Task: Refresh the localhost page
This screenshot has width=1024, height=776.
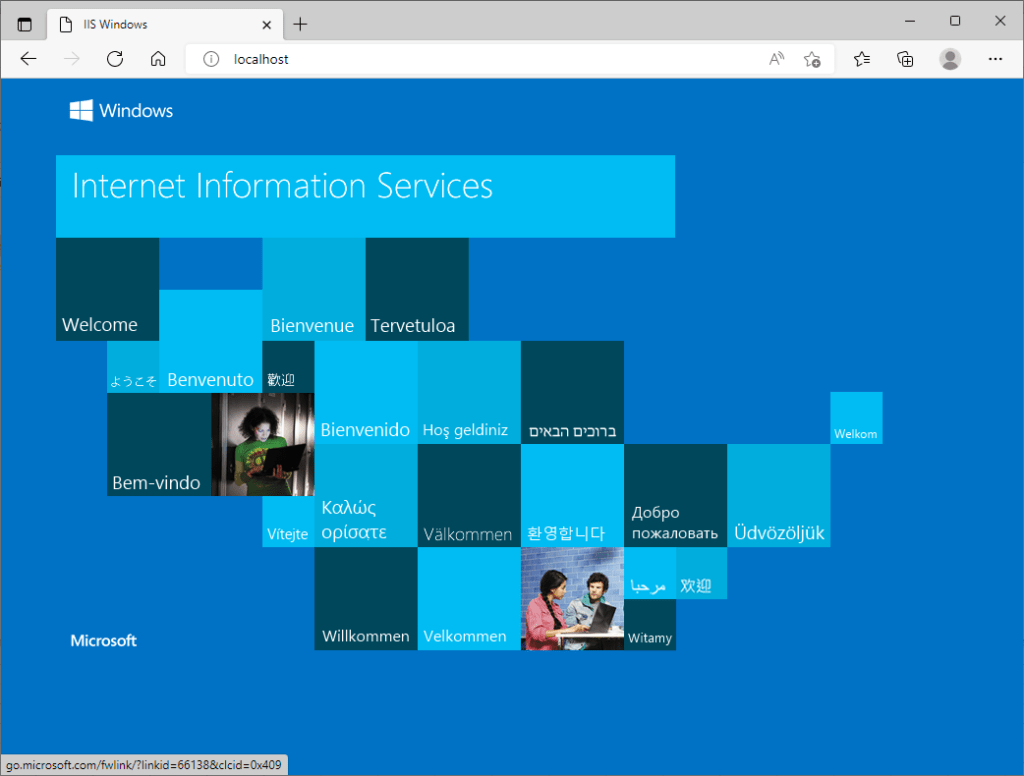Action: 115,59
